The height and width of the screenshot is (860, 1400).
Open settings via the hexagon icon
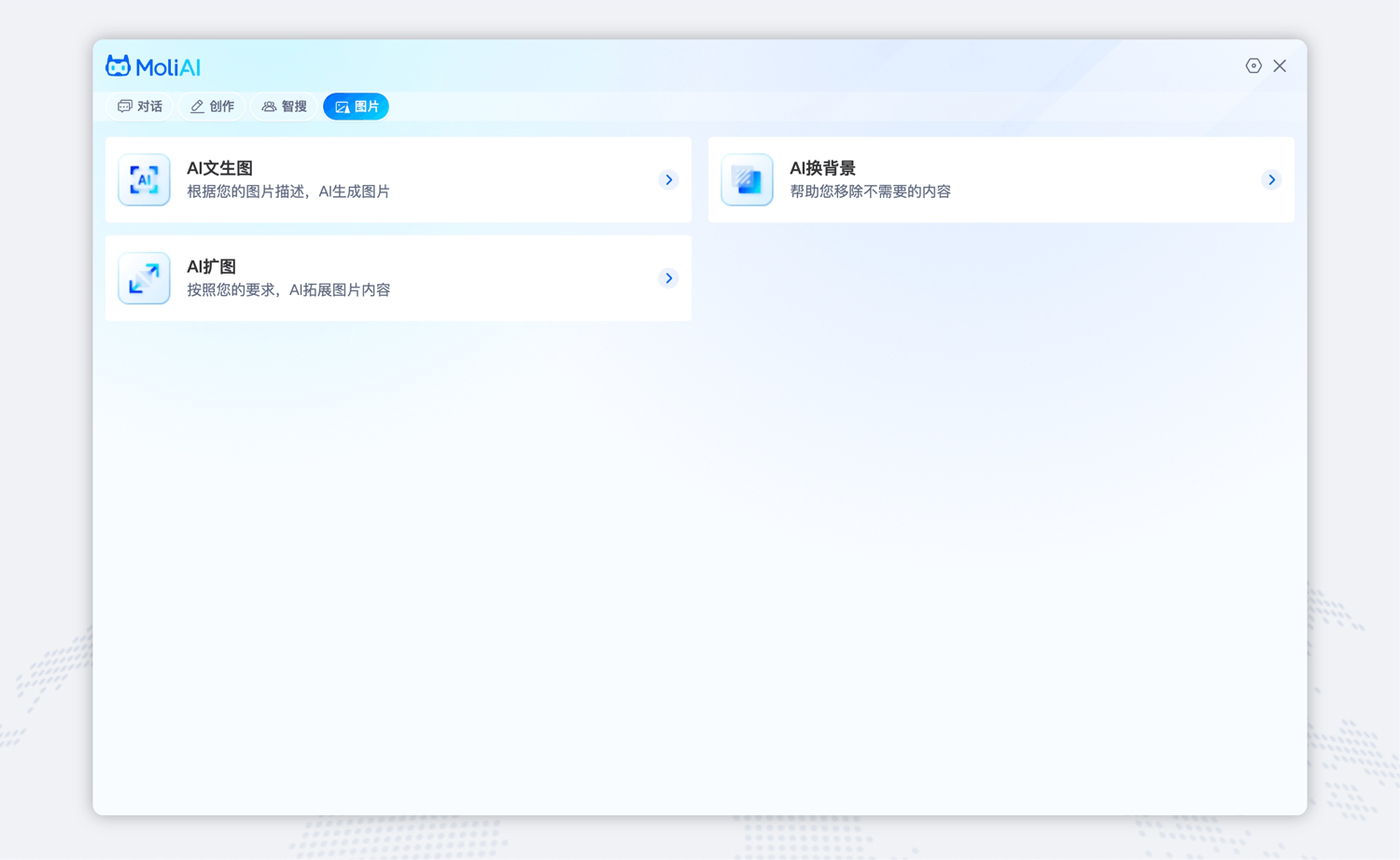pos(1253,65)
